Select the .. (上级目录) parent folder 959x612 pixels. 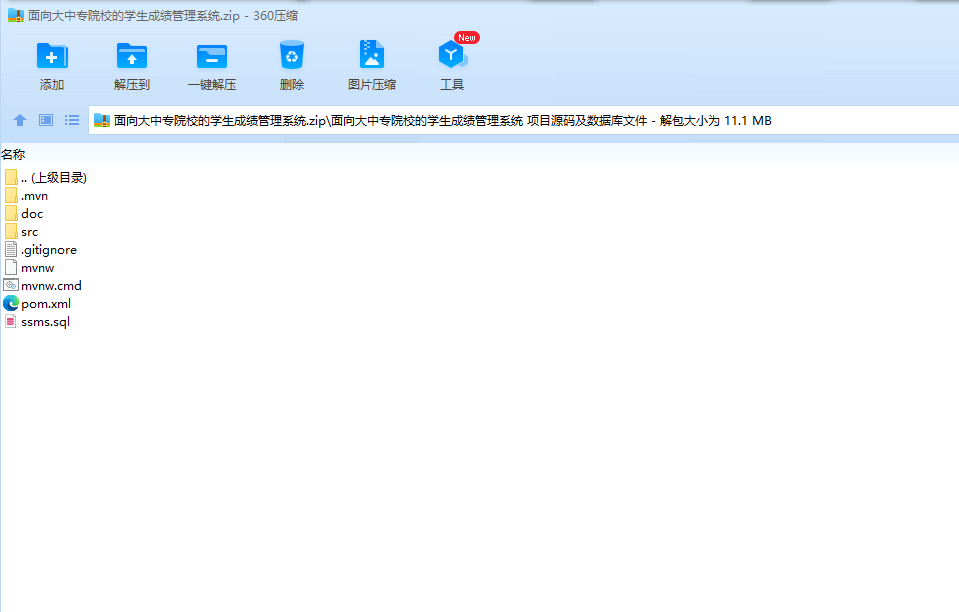pos(46,177)
